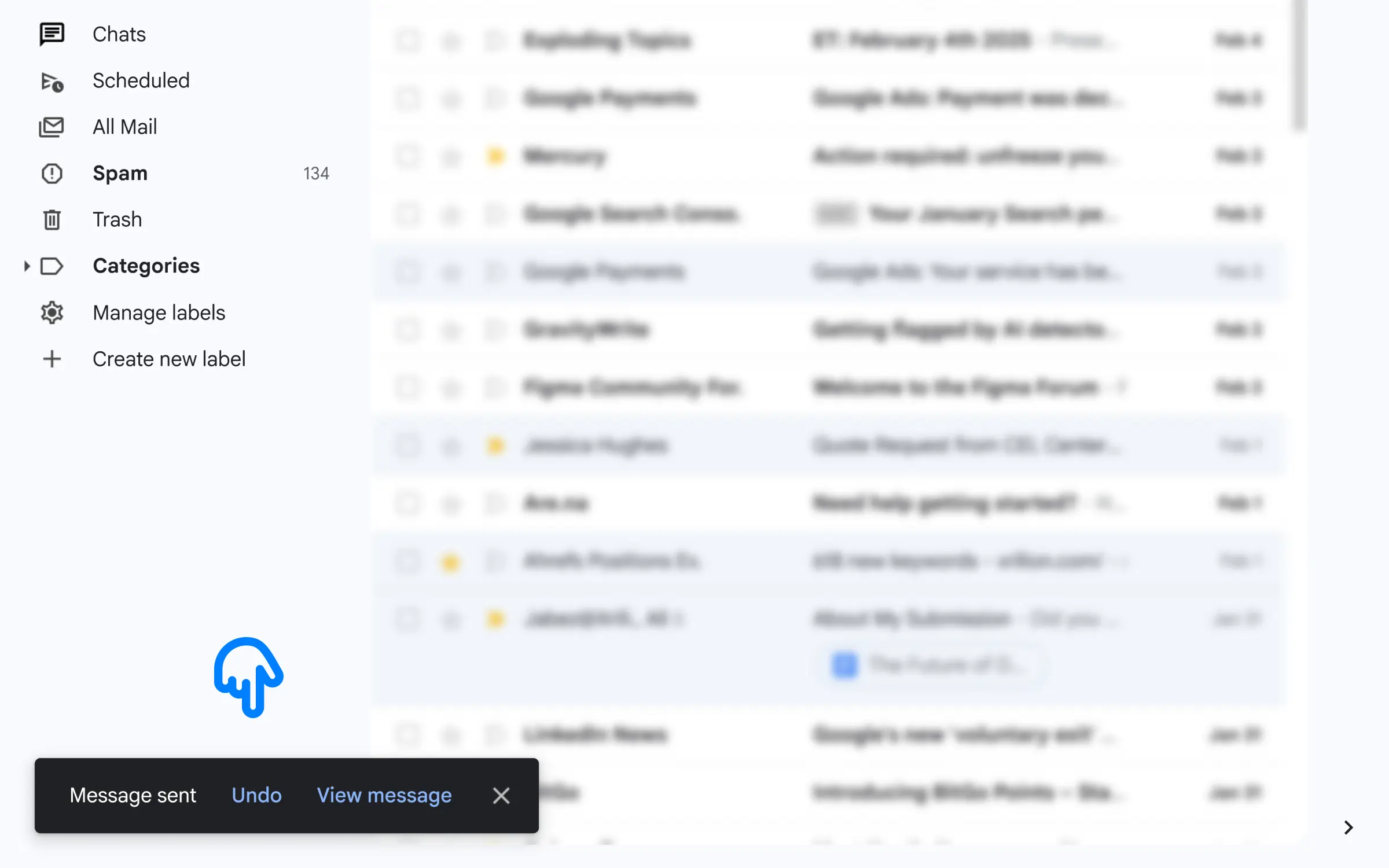The height and width of the screenshot is (868, 1389).
Task: Click View message link in toast
Action: [385, 795]
